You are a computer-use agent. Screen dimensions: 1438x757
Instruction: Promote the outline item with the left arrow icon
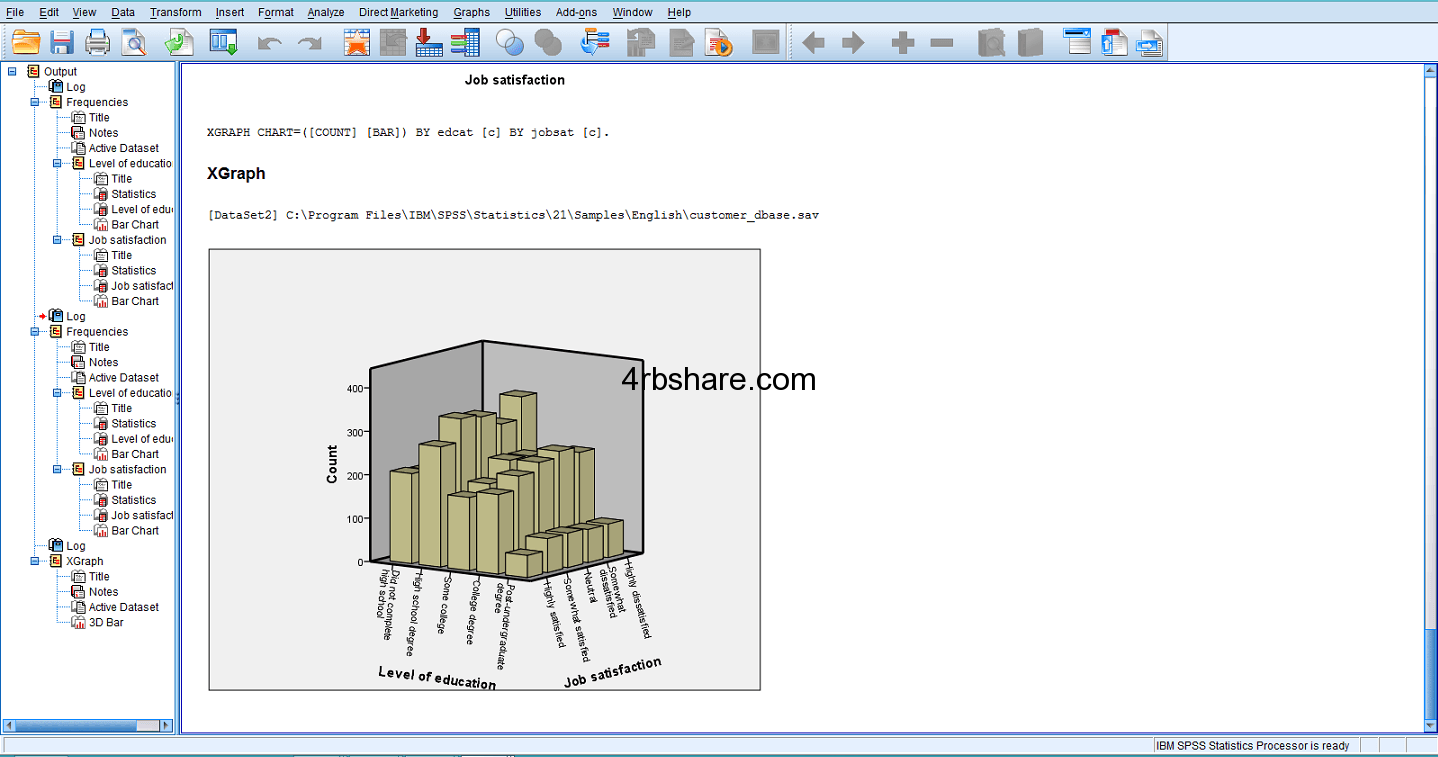click(814, 43)
